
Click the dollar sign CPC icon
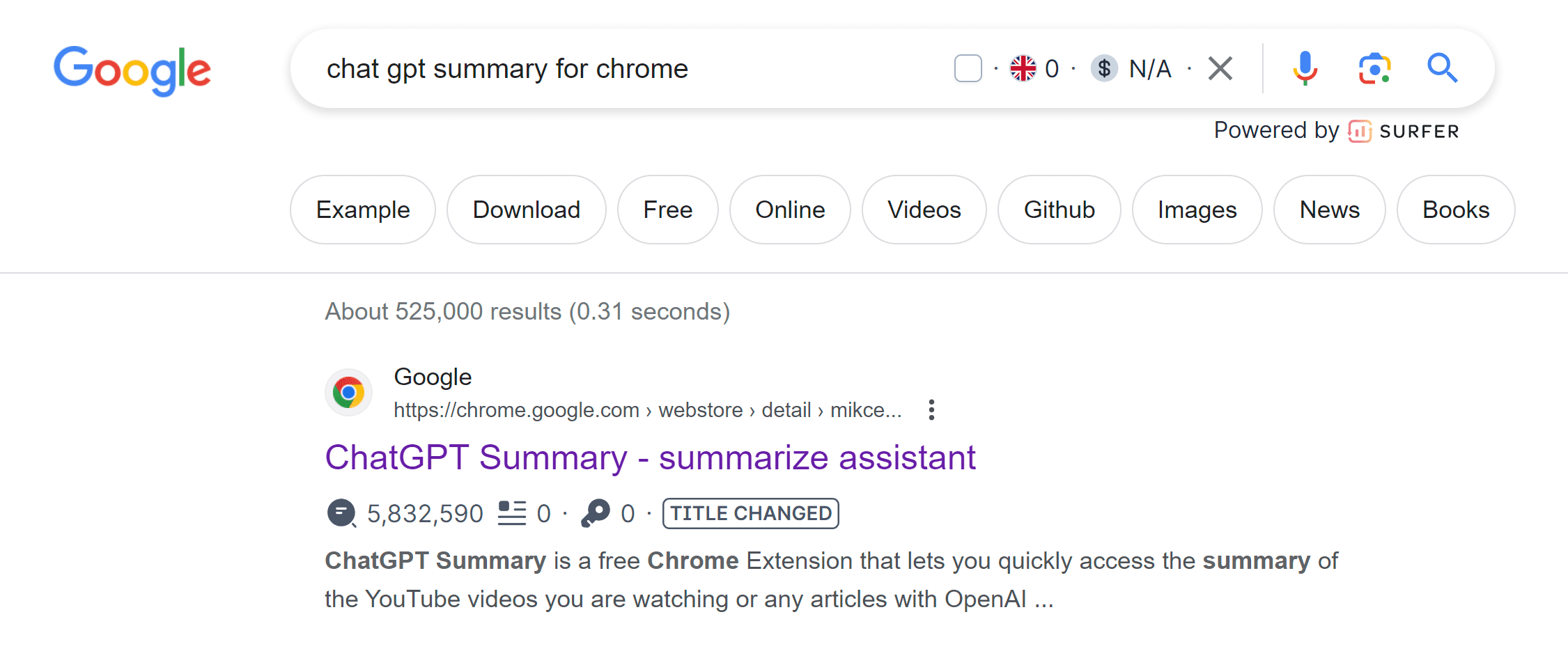(x=1104, y=68)
